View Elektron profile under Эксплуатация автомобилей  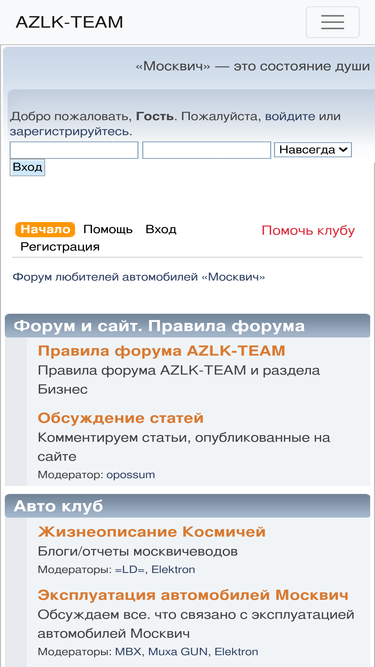236,652
